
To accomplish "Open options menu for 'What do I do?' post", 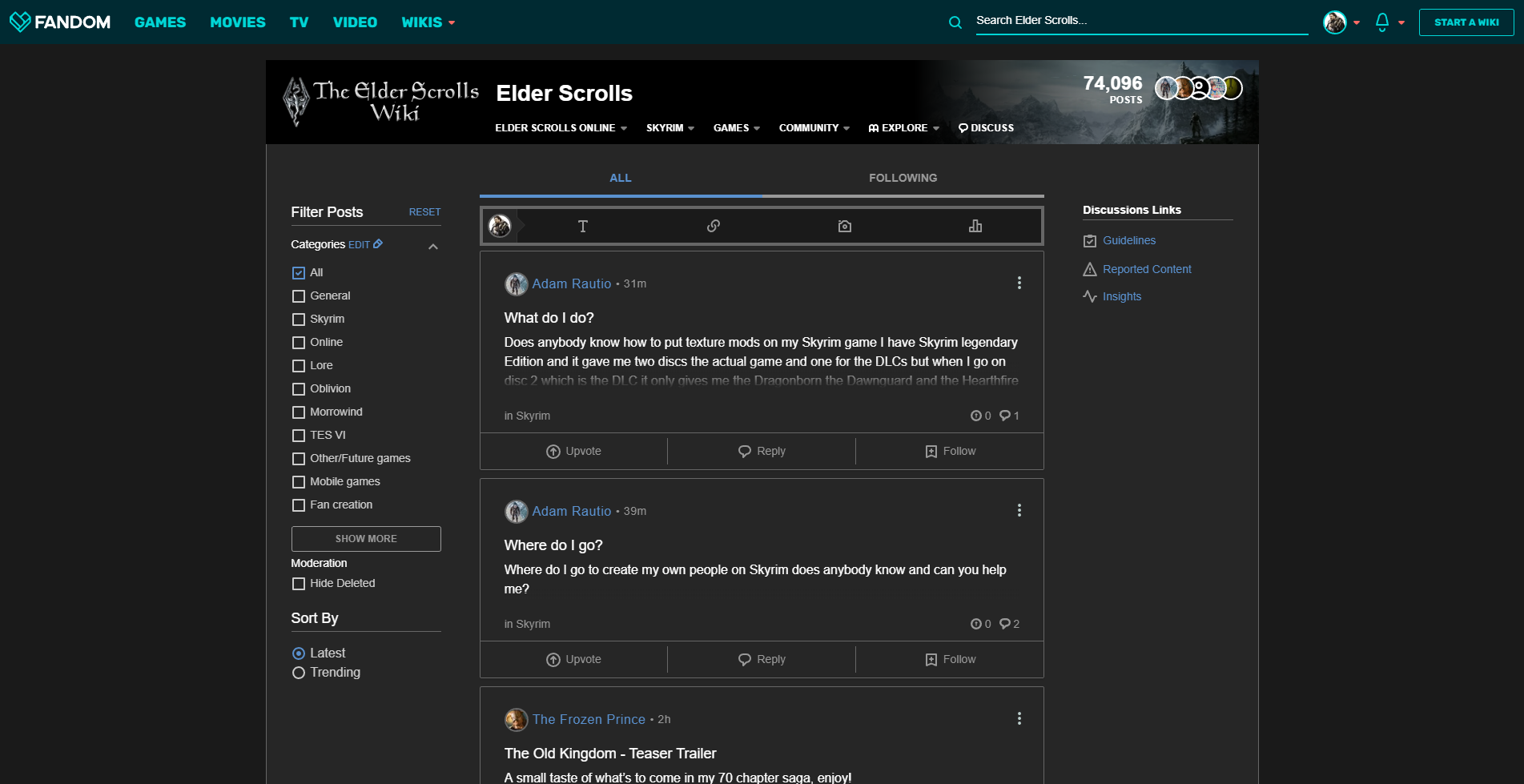I will coord(1019,283).
